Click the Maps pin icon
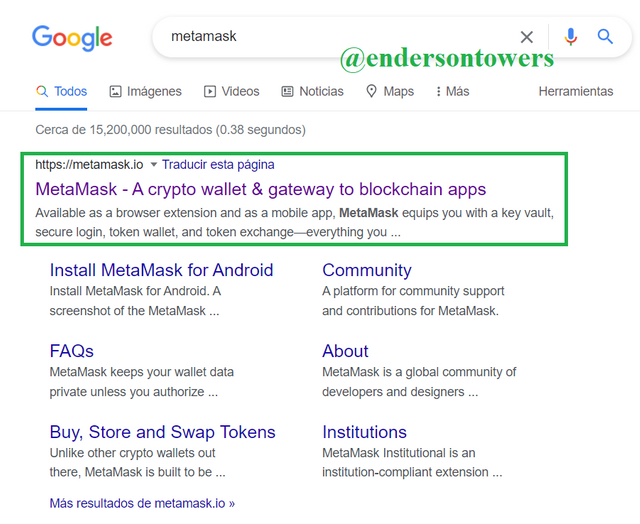The image size is (640, 524). point(371,91)
